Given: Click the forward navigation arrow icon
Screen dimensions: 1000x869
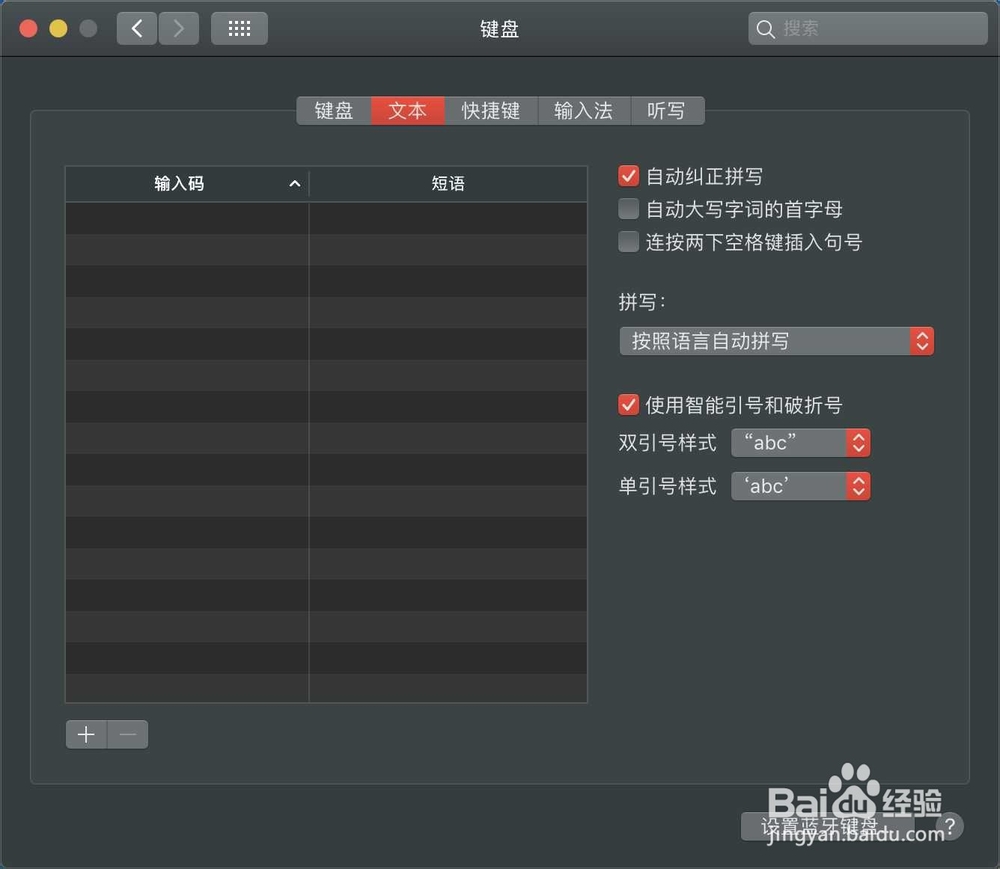Looking at the screenshot, I should [179, 28].
